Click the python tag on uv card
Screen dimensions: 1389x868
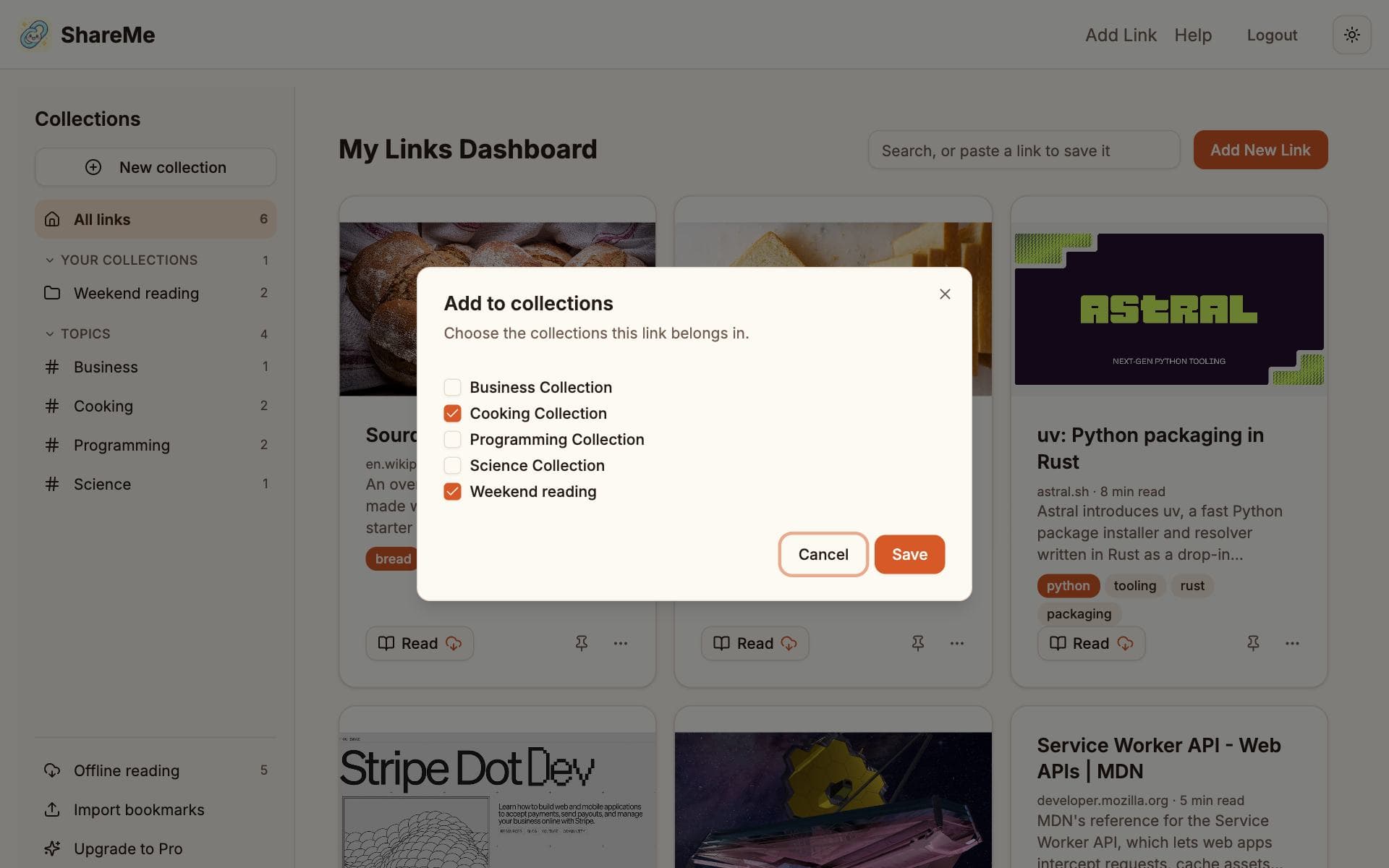pos(1068,585)
